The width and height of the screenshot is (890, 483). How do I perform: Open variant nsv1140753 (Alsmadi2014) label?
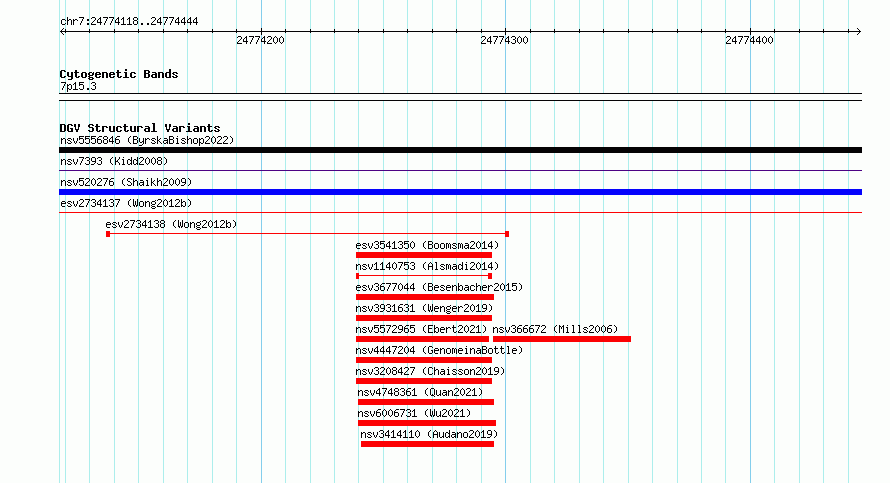[x=427, y=266]
